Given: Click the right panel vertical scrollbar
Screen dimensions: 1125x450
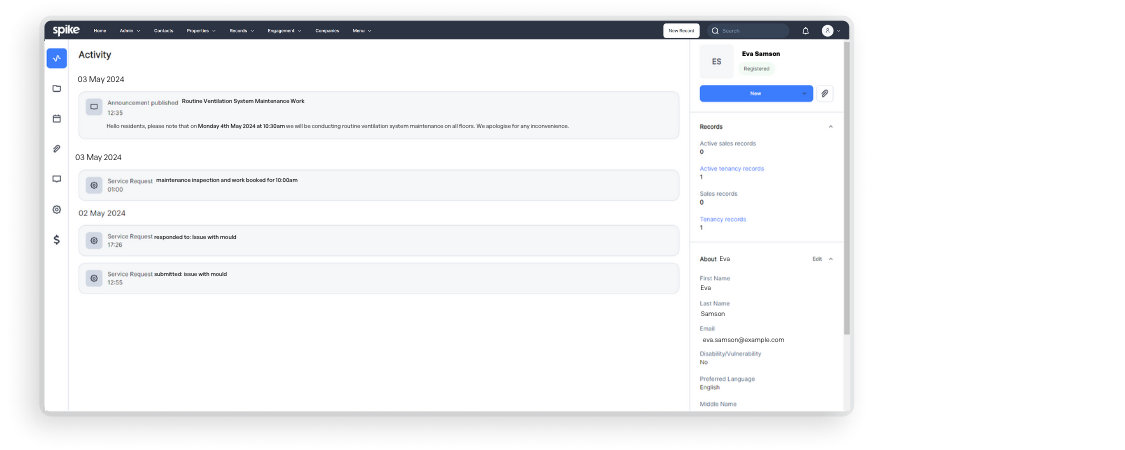Looking at the screenshot, I should pos(847,188).
